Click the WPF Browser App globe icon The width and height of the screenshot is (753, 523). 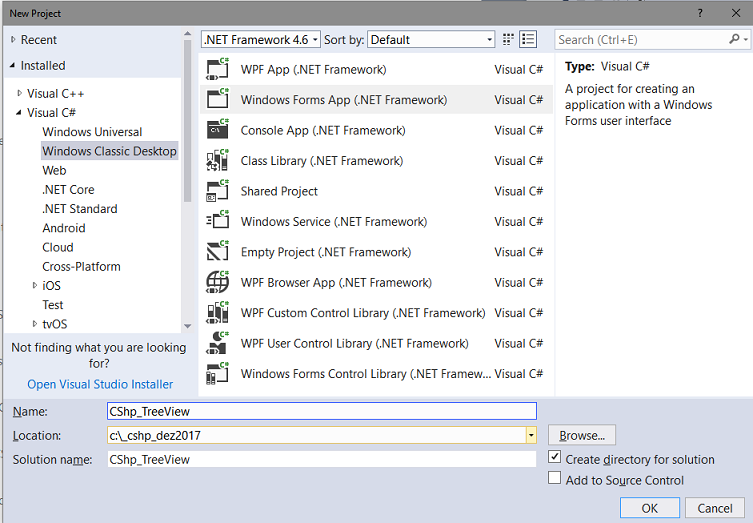[x=218, y=282]
